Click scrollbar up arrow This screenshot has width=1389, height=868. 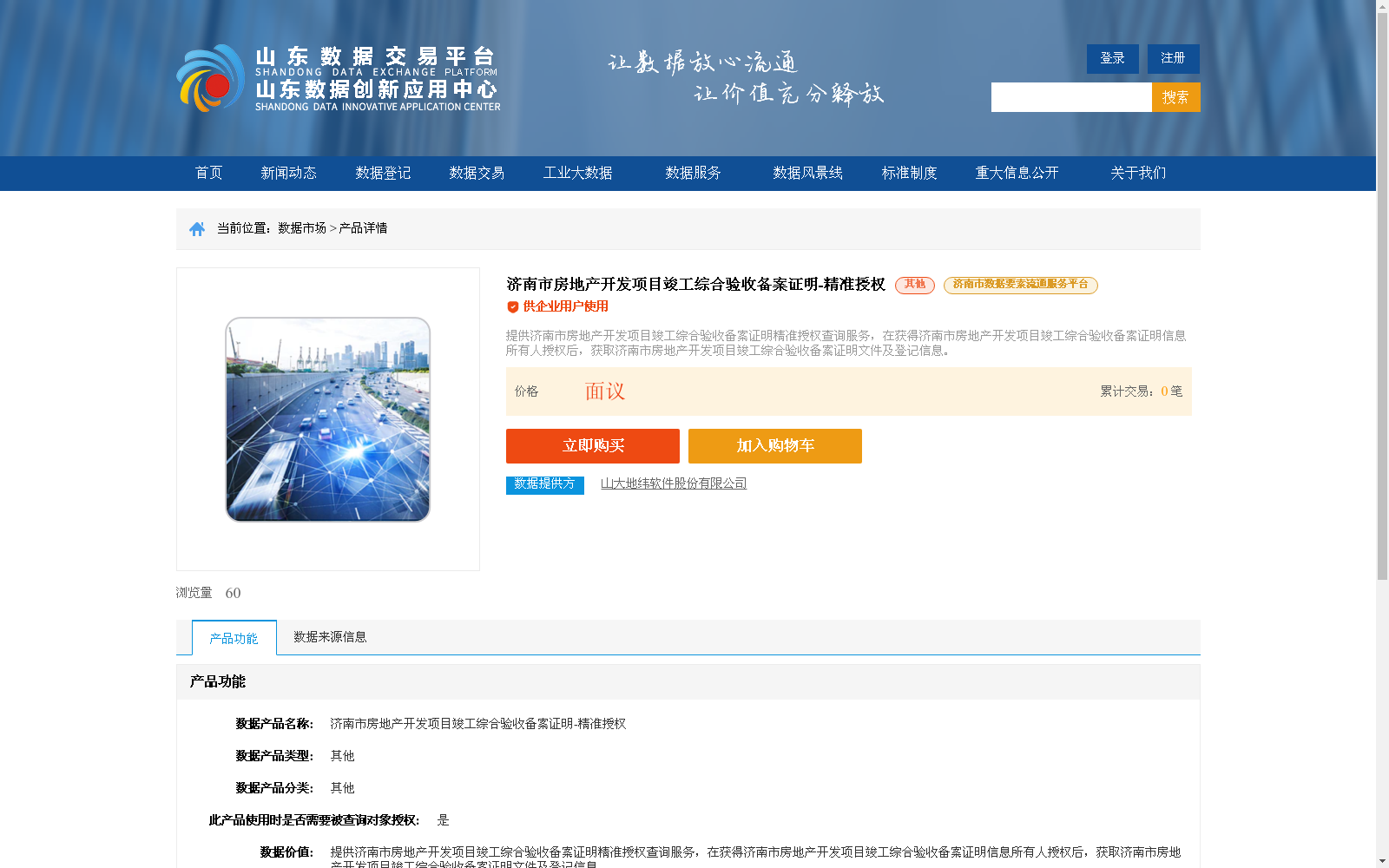(1382, 6)
